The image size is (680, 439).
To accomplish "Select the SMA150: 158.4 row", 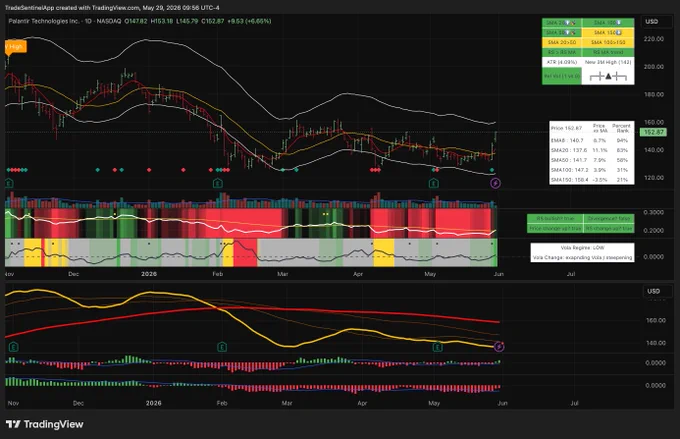I will [x=591, y=180].
